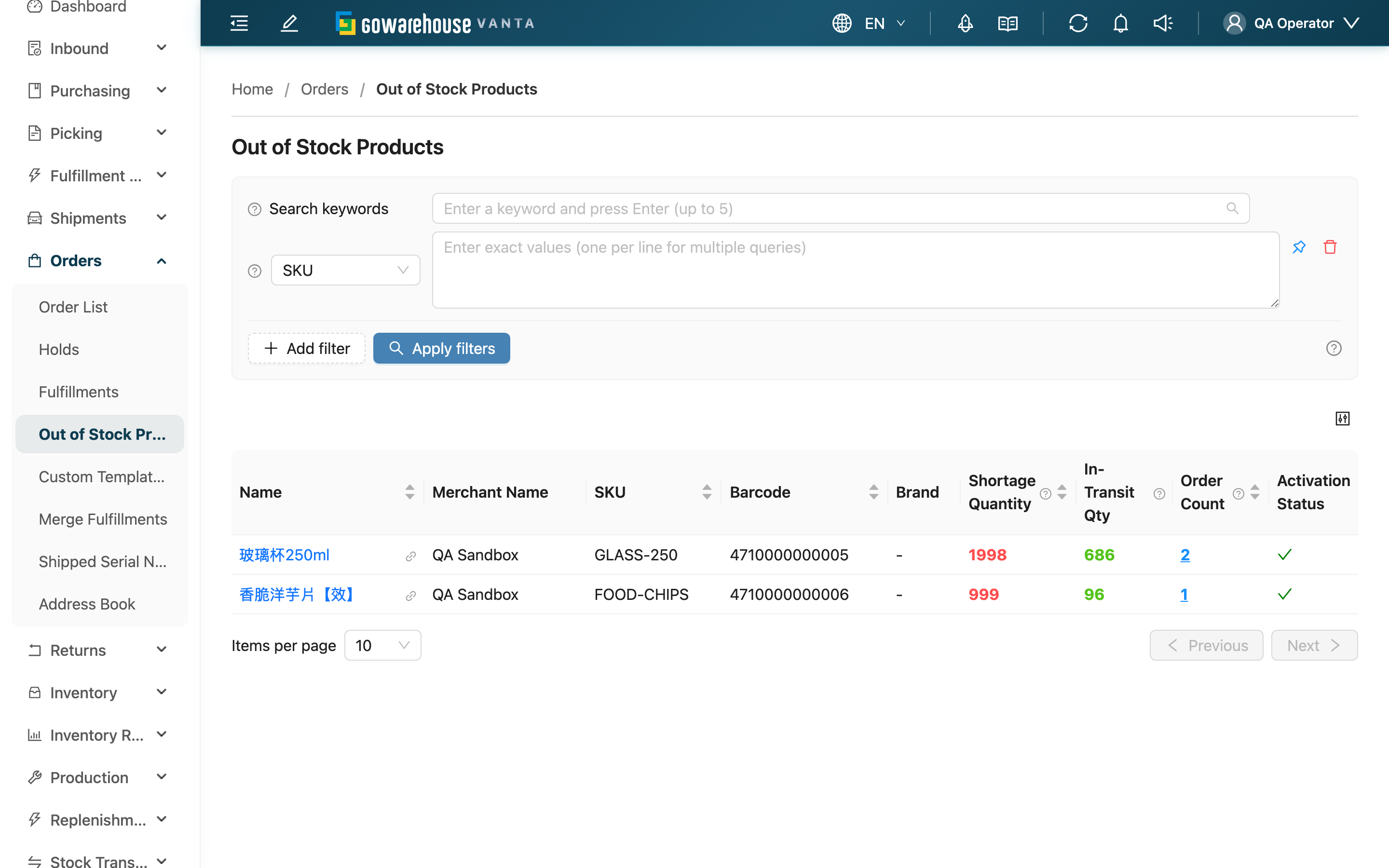Open order count 2 link for GLASS-250
The width and height of the screenshot is (1389, 868).
(x=1185, y=555)
